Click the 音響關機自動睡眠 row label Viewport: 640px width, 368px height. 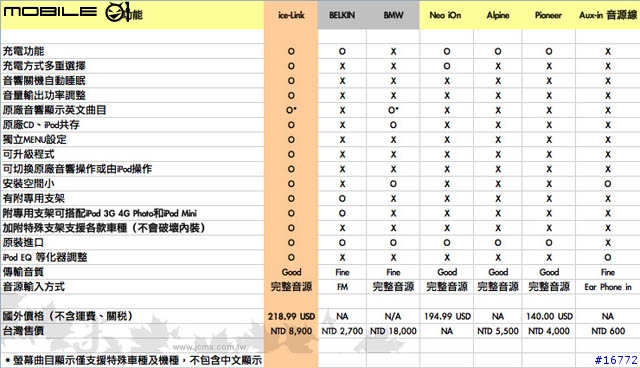[x=44, y=81]
